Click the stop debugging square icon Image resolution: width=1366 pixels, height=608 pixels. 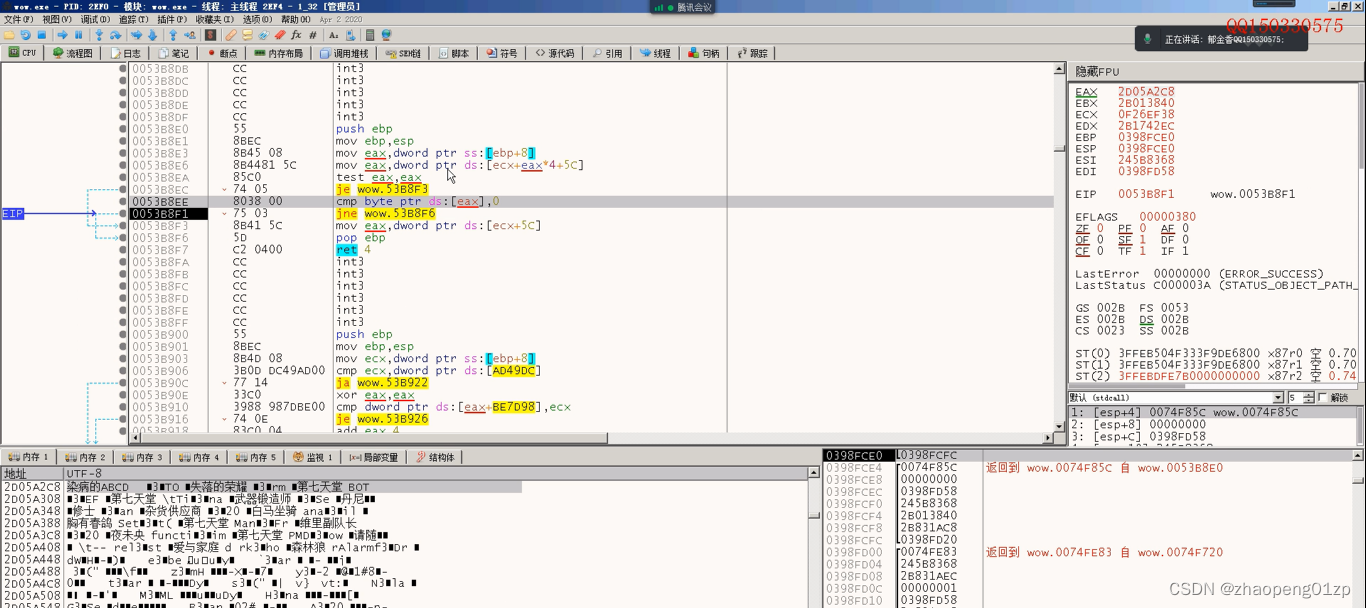[x=42, y=34]
